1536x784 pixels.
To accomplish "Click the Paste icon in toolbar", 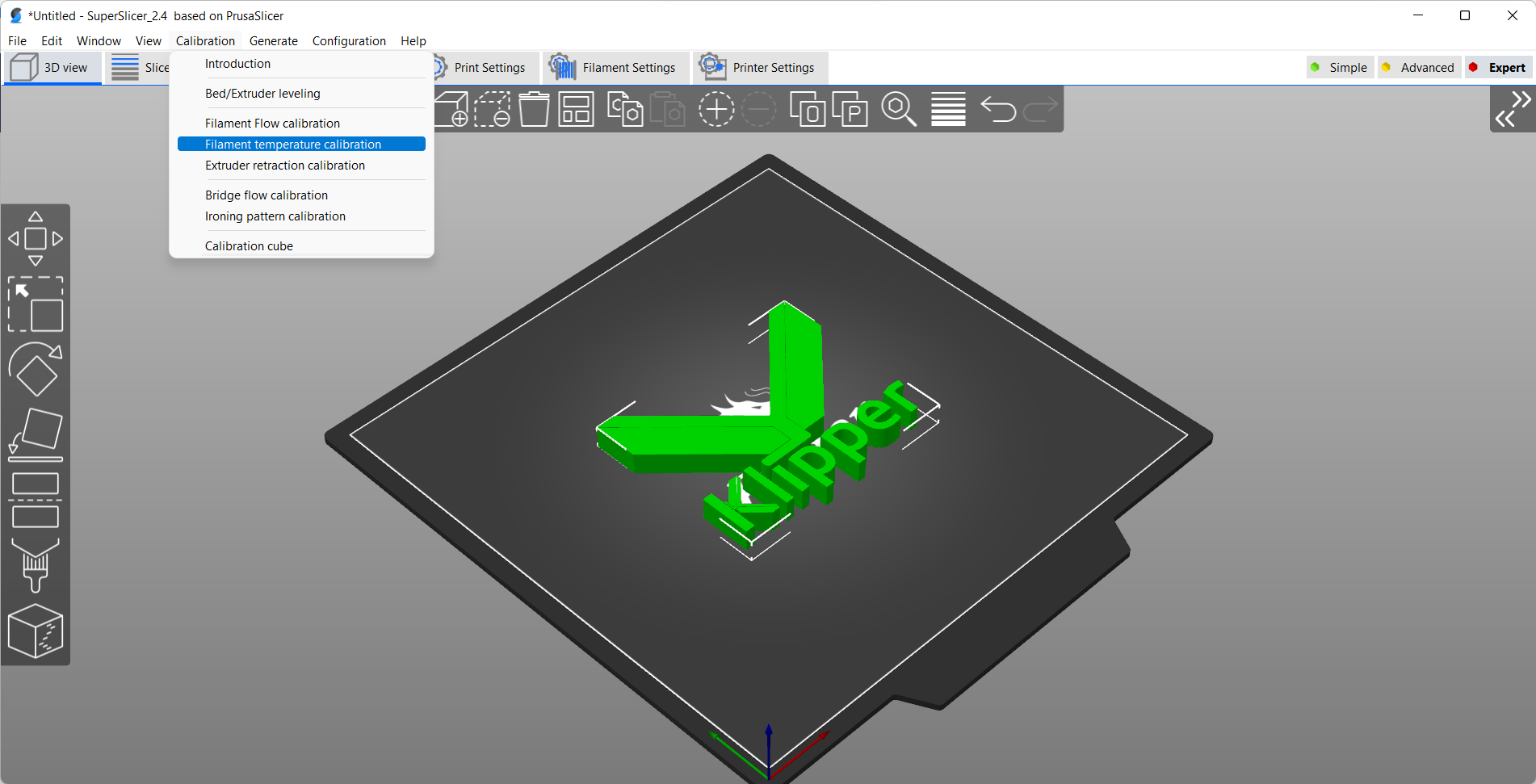I will [667, 109].
